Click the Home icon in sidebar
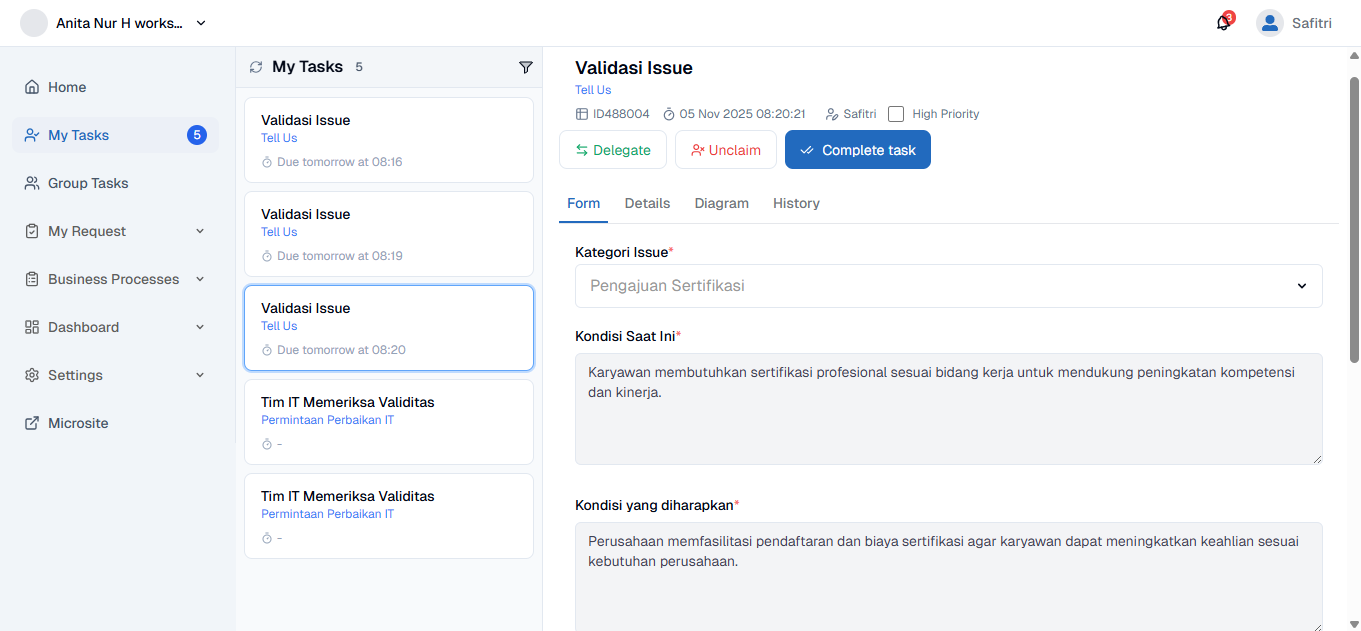The image size is (1361, 631). coord(32,87)
